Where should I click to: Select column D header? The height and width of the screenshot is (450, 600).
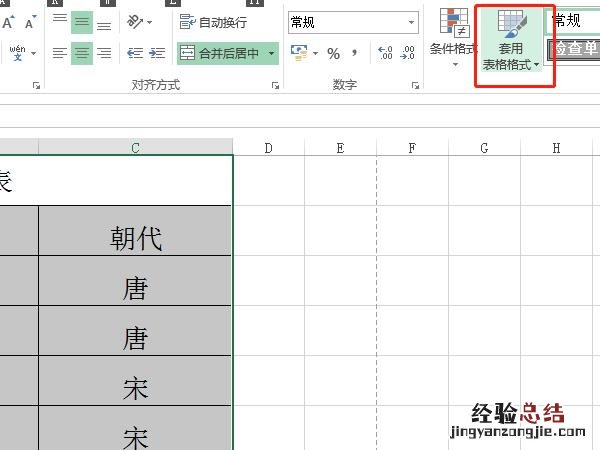(x=269, y=148)
